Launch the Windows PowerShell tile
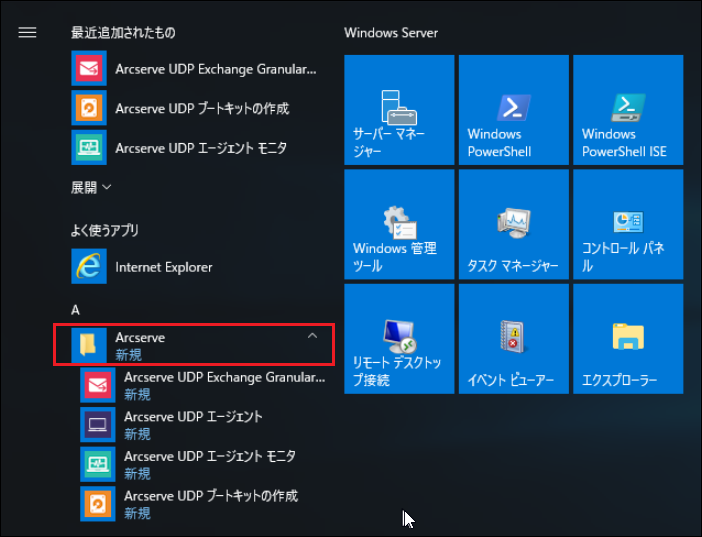702x537 pixels. [514, 110]
